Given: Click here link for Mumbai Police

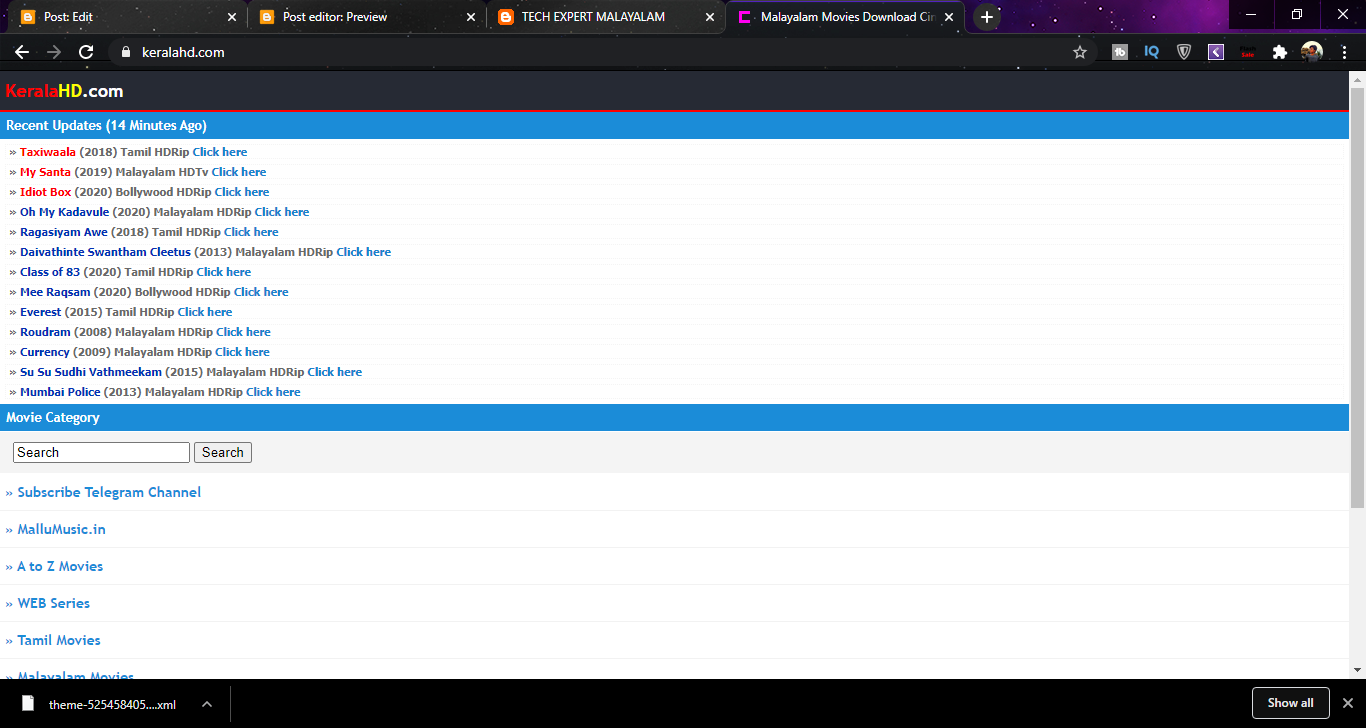Looking at the screenshot, I should tap(273, 392).
